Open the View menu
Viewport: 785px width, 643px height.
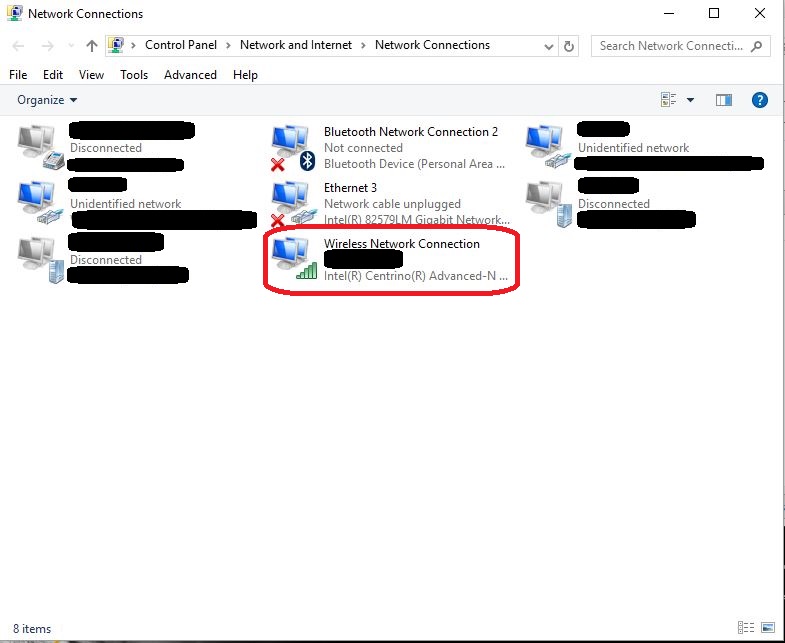(x=91, y=75)
